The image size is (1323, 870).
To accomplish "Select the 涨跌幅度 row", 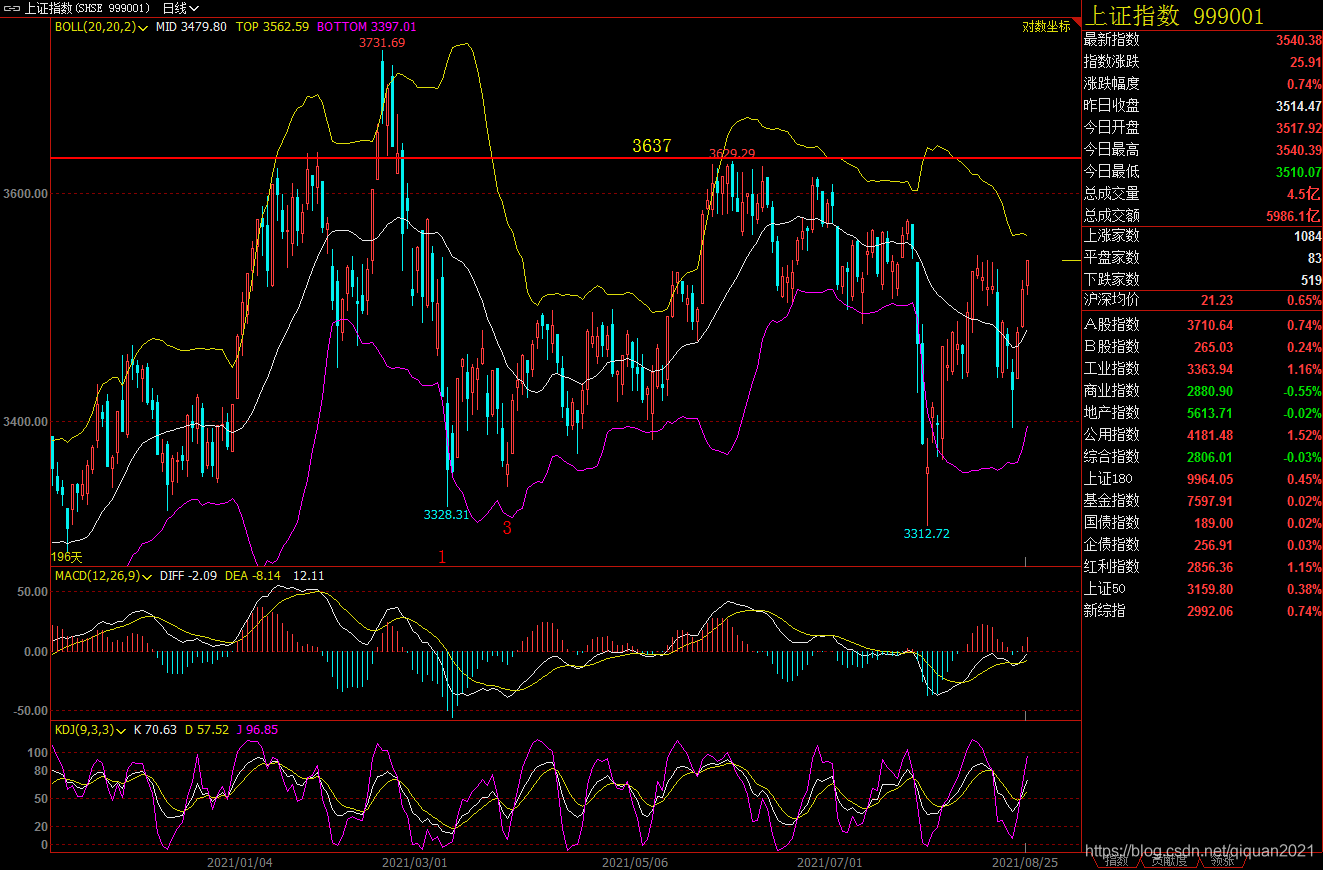I will pos(1203,84).
